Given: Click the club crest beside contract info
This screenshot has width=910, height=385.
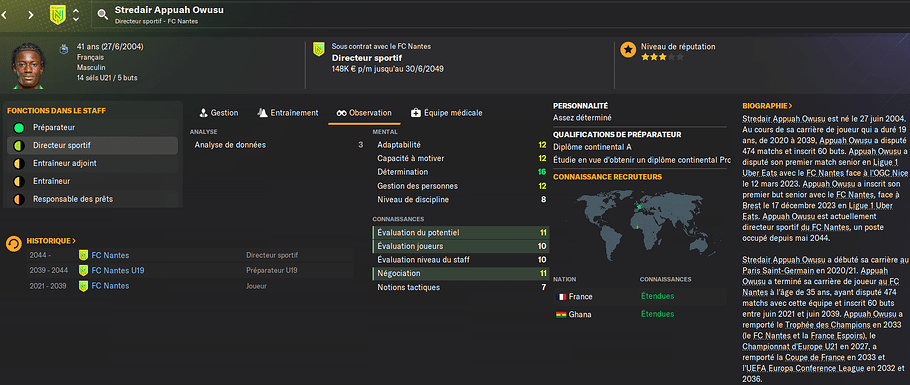Looking at the screenshot, I should click(319, 49).
